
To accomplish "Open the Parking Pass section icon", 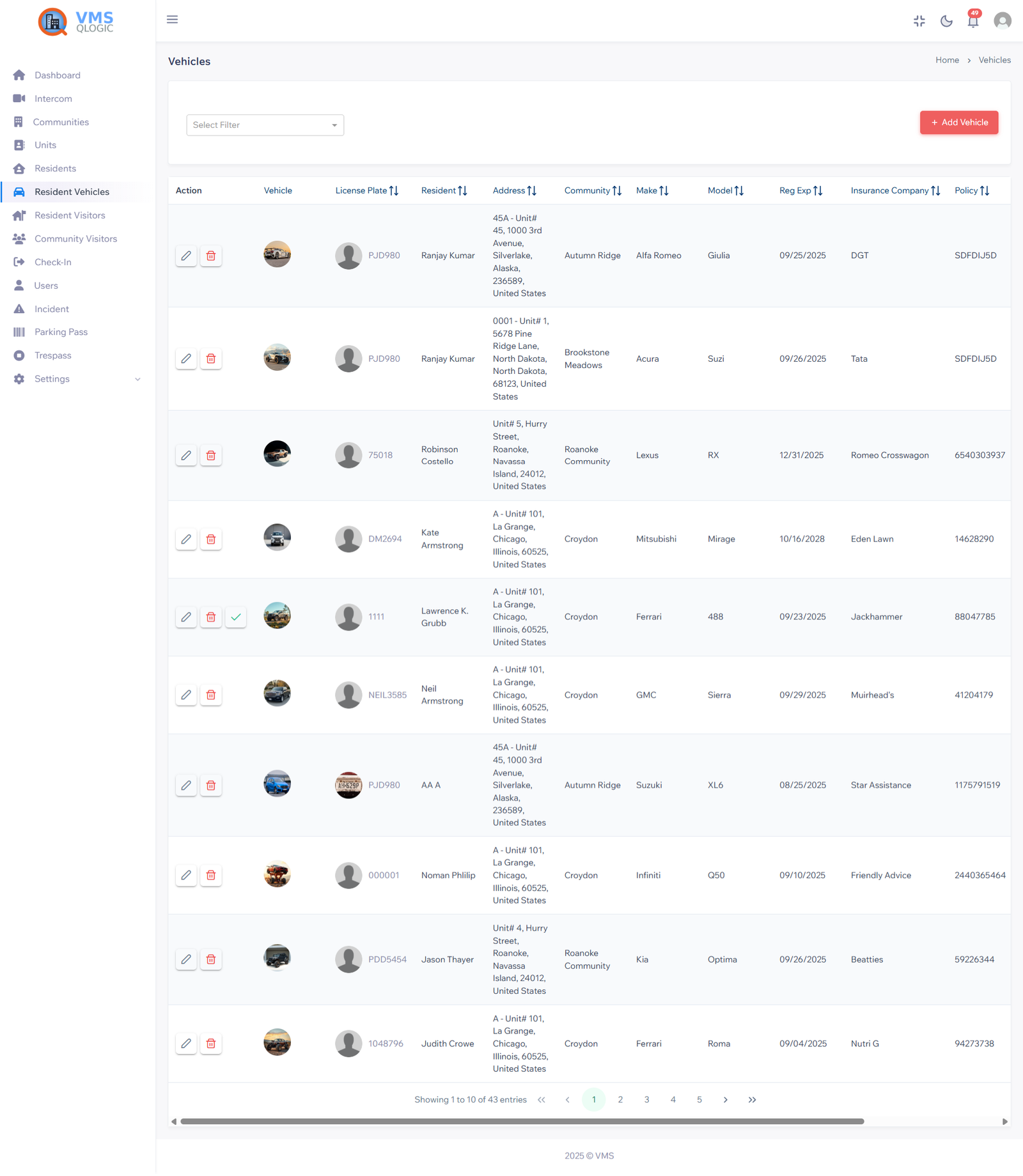I will coord(19,332).
